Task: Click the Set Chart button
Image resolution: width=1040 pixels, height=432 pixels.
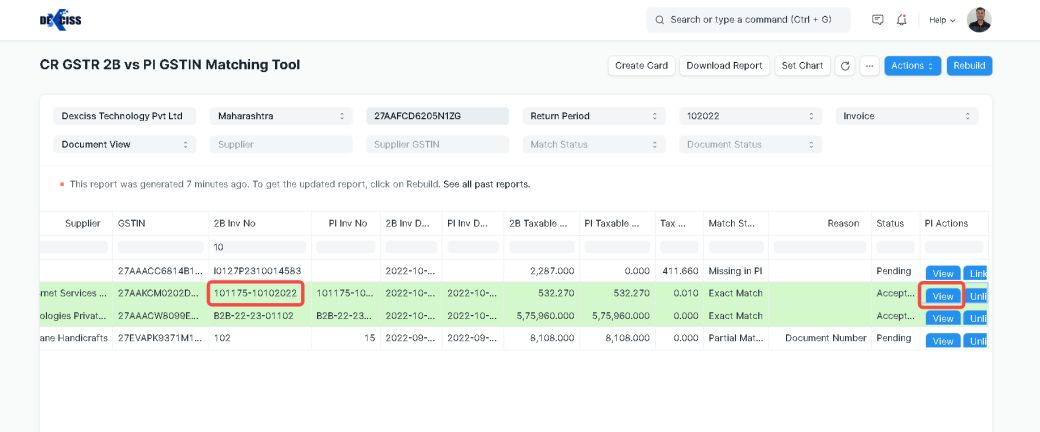Action: coord(802,66)
